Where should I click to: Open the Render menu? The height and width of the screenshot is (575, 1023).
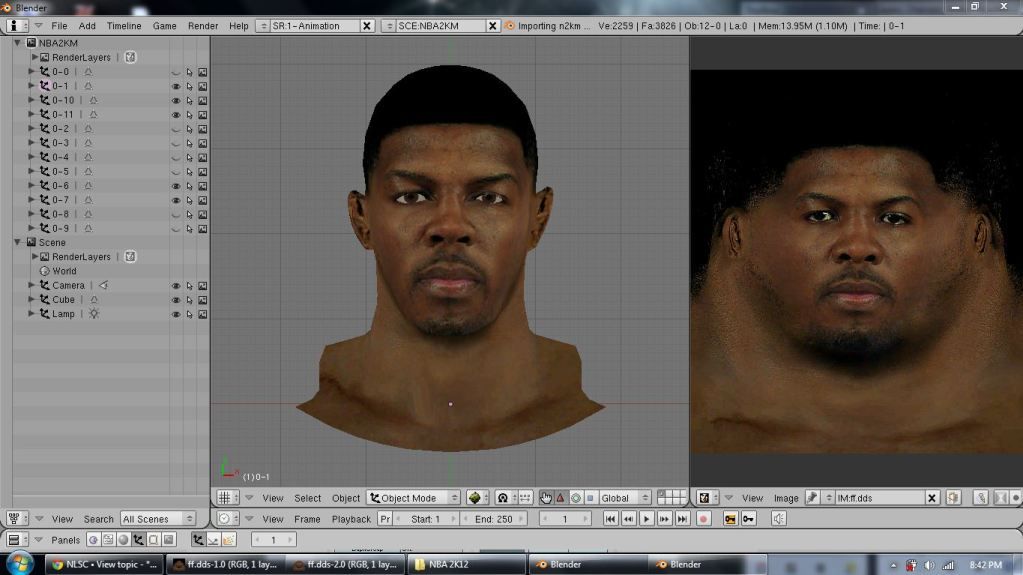point(203,26)
